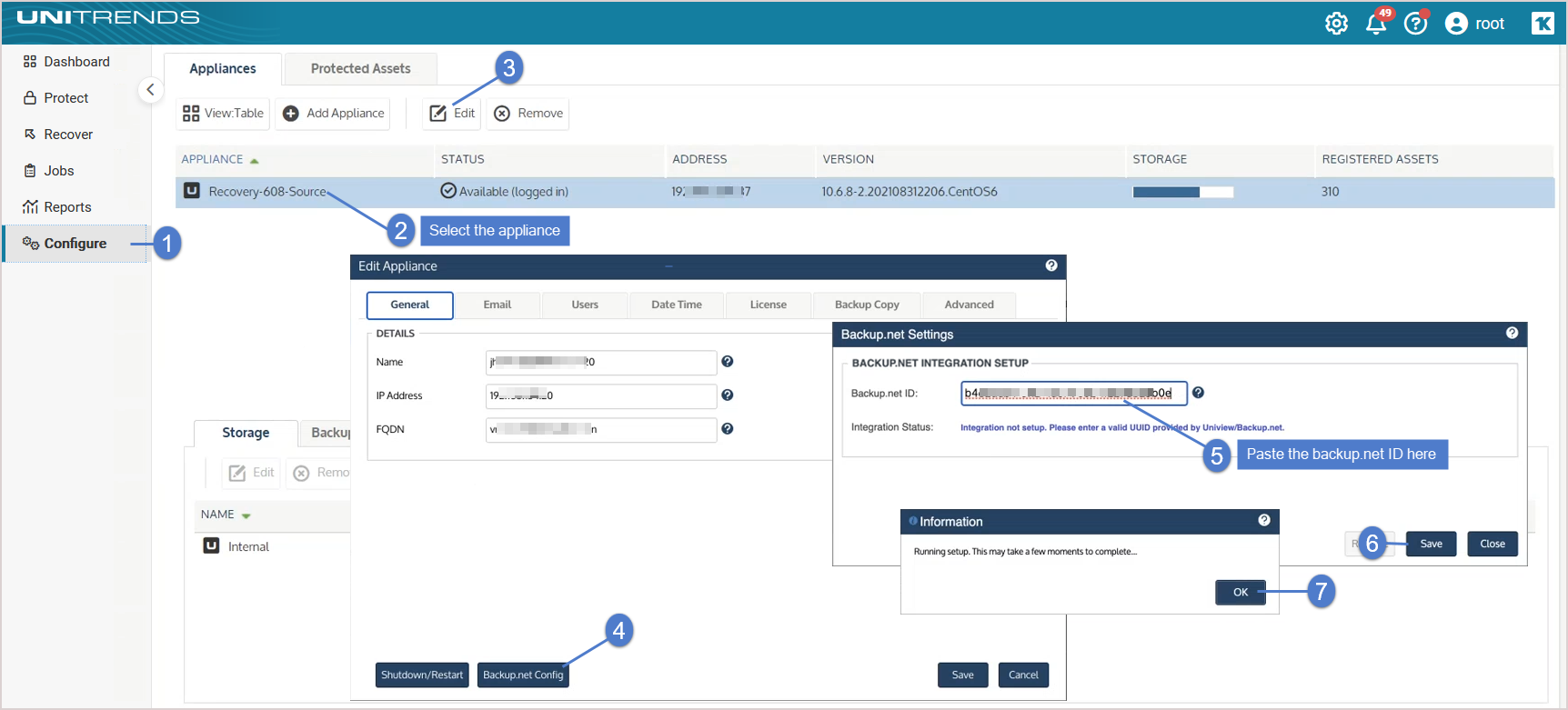Screen dimensions: 1568x710
Task: Click the 310 registered assets value
Action: click(x=1330, y=192)
